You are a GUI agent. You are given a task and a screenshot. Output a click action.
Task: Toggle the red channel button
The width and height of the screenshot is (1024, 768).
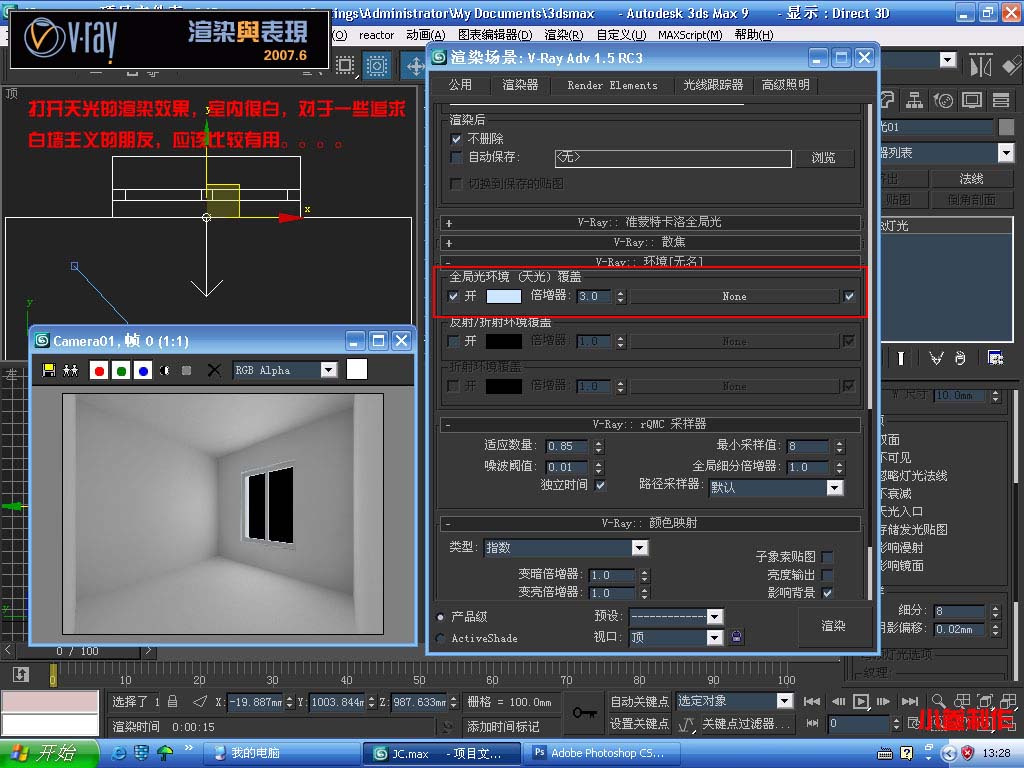coord(99,370)
